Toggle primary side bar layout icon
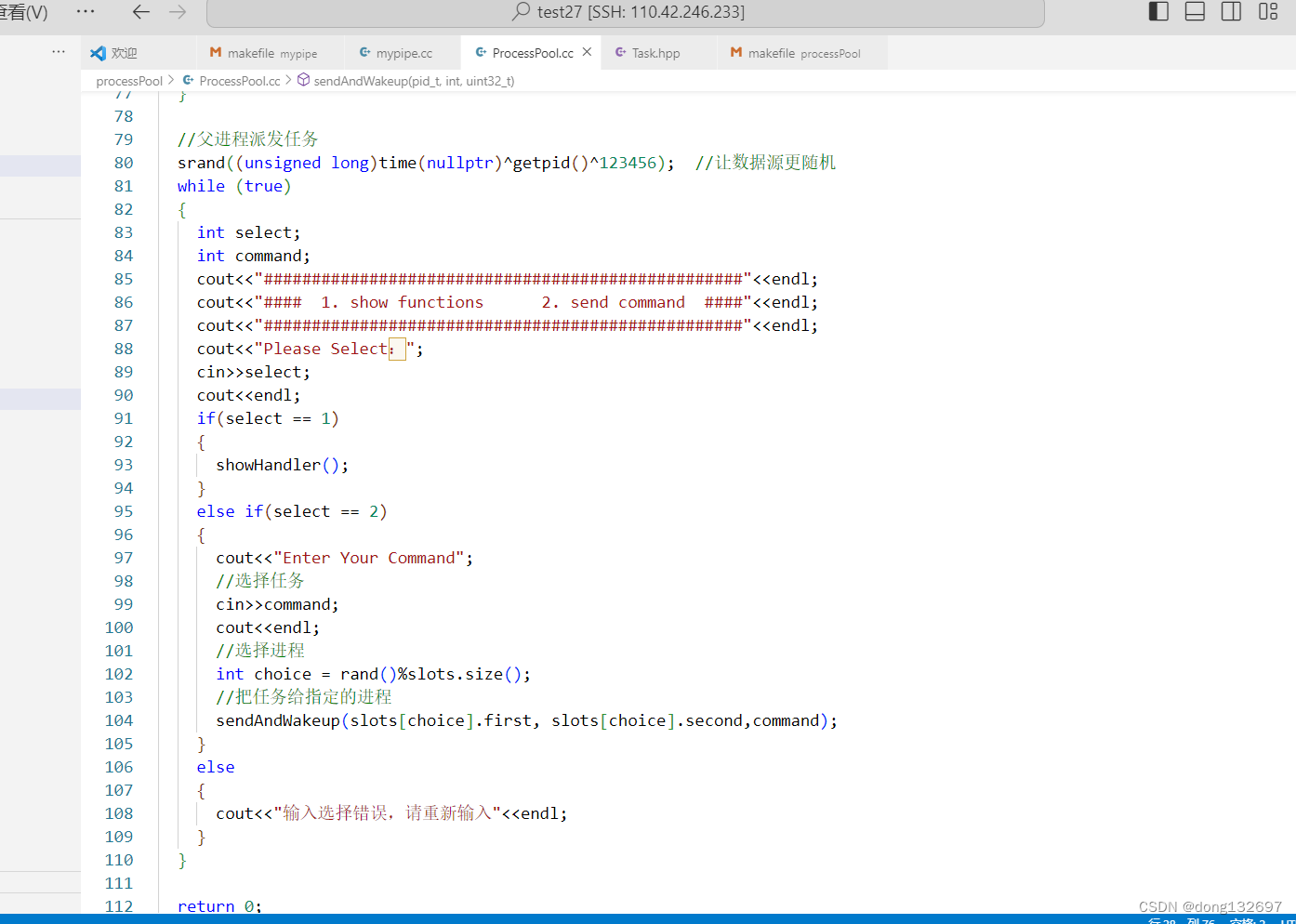 tap(1158, 11)
